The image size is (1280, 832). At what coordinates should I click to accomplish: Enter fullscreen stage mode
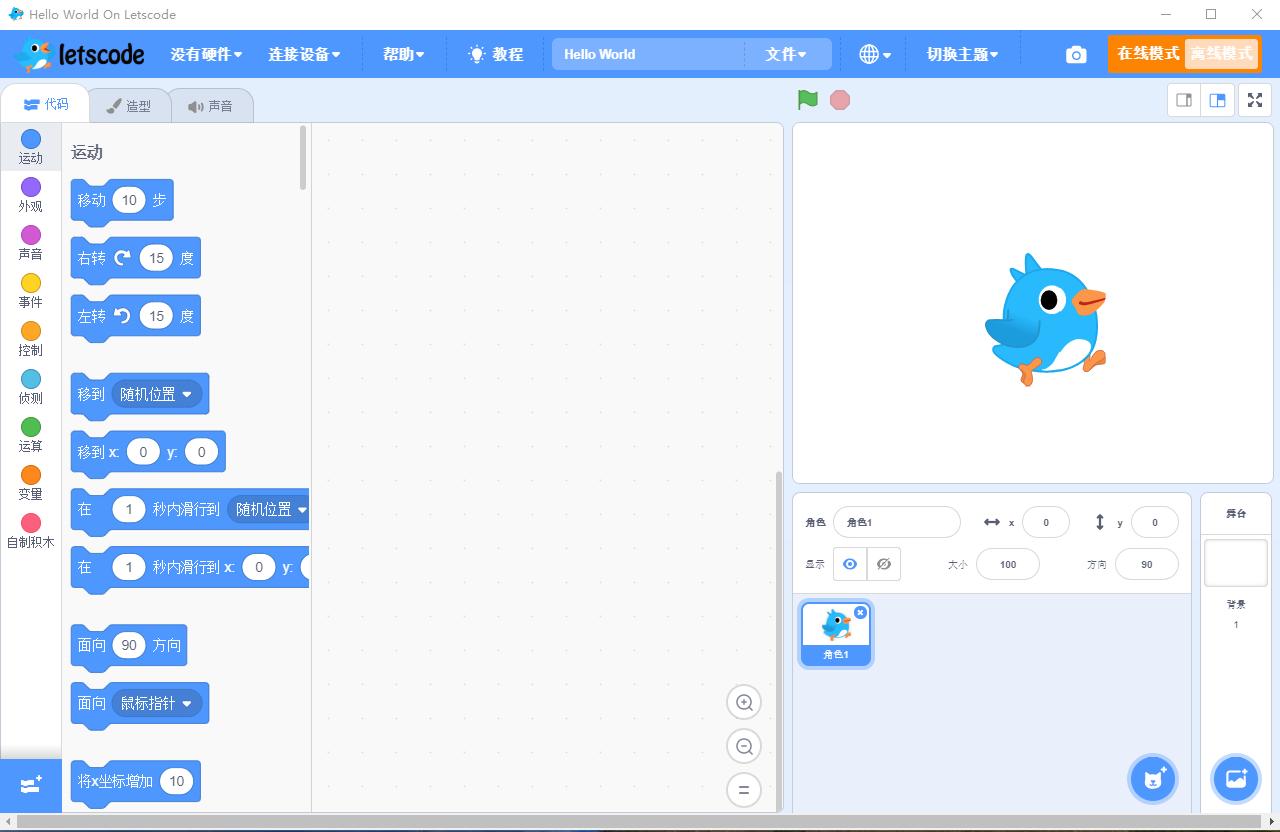tap(1254, 99)
